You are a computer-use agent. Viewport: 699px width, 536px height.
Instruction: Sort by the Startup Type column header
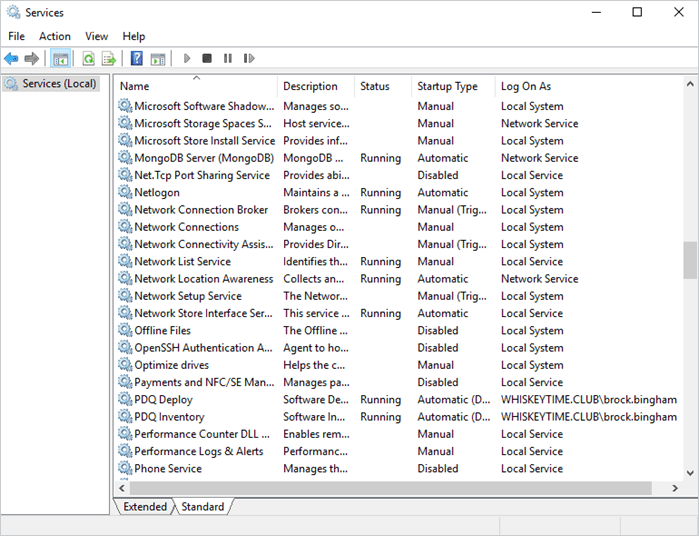point(453,86)
